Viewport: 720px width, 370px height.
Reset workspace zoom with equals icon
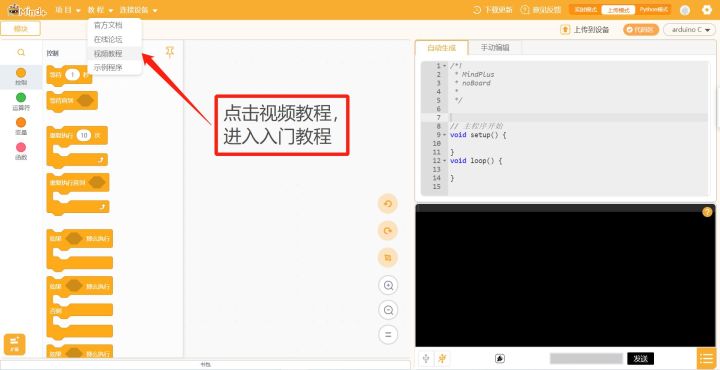(388, 334)
